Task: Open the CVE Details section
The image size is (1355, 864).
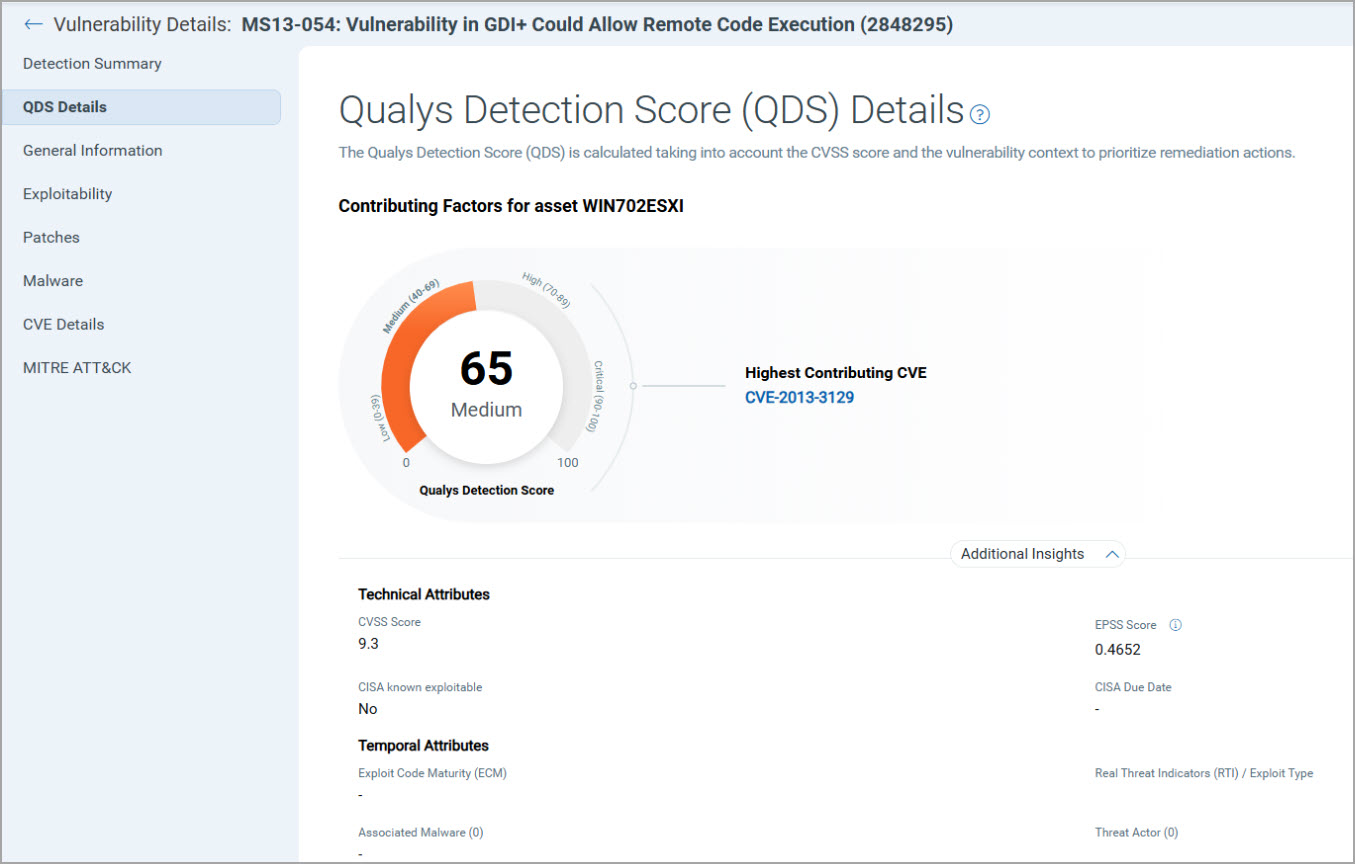Action: click(x=64, y=325)
